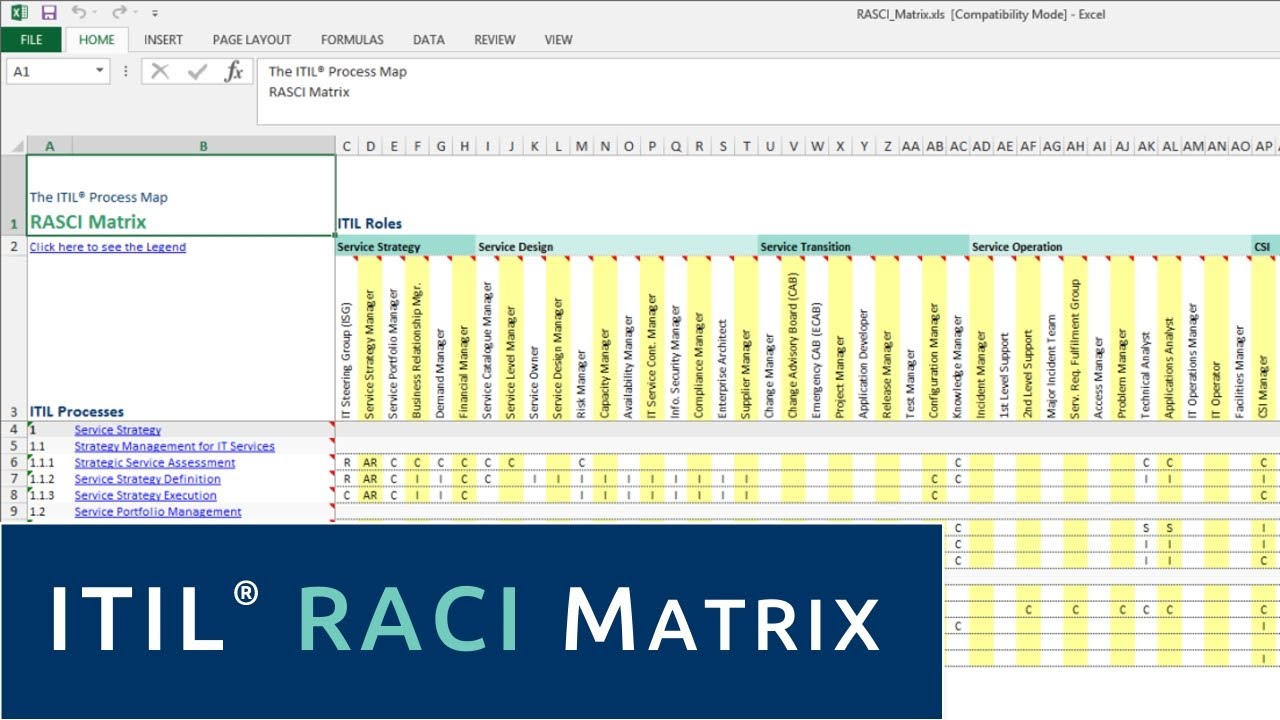This screenshot has height=720, width=1280.
Task: Click the Service Strategy group header
Action: coord(405,247)
